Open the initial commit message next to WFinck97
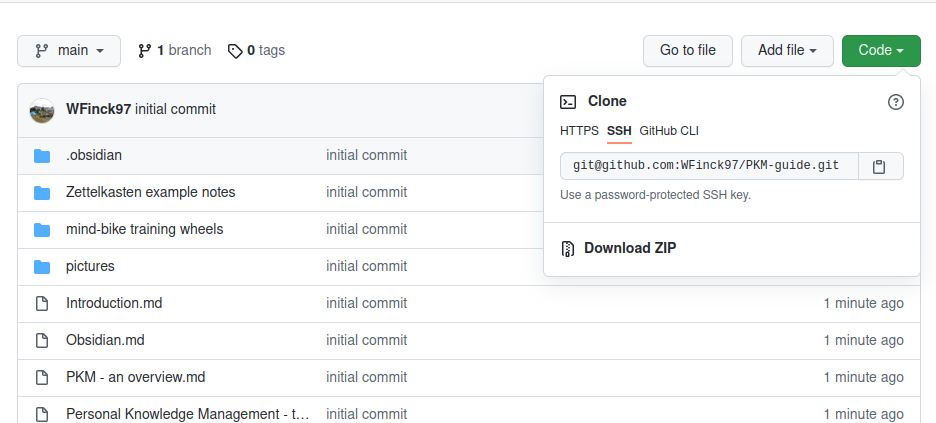This screenshot has width=936, height=423. click(176, 109)
